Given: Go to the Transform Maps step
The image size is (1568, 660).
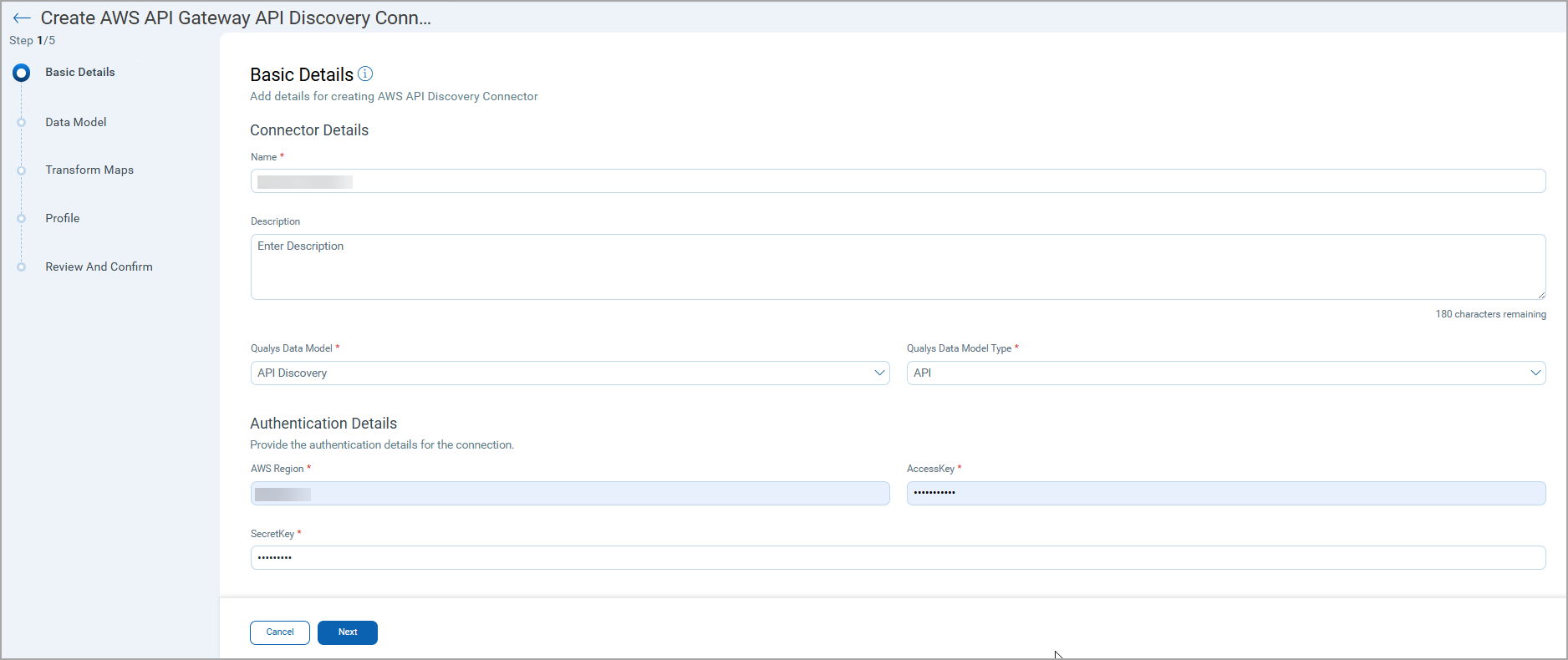Looking at the screenshot, I should 89,170.
